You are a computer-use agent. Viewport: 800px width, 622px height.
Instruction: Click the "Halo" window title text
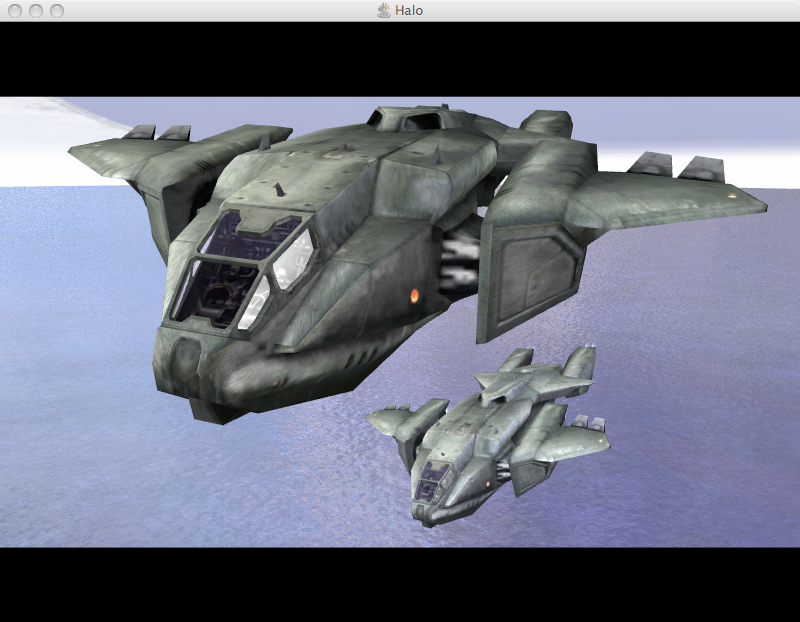(409, 11)
